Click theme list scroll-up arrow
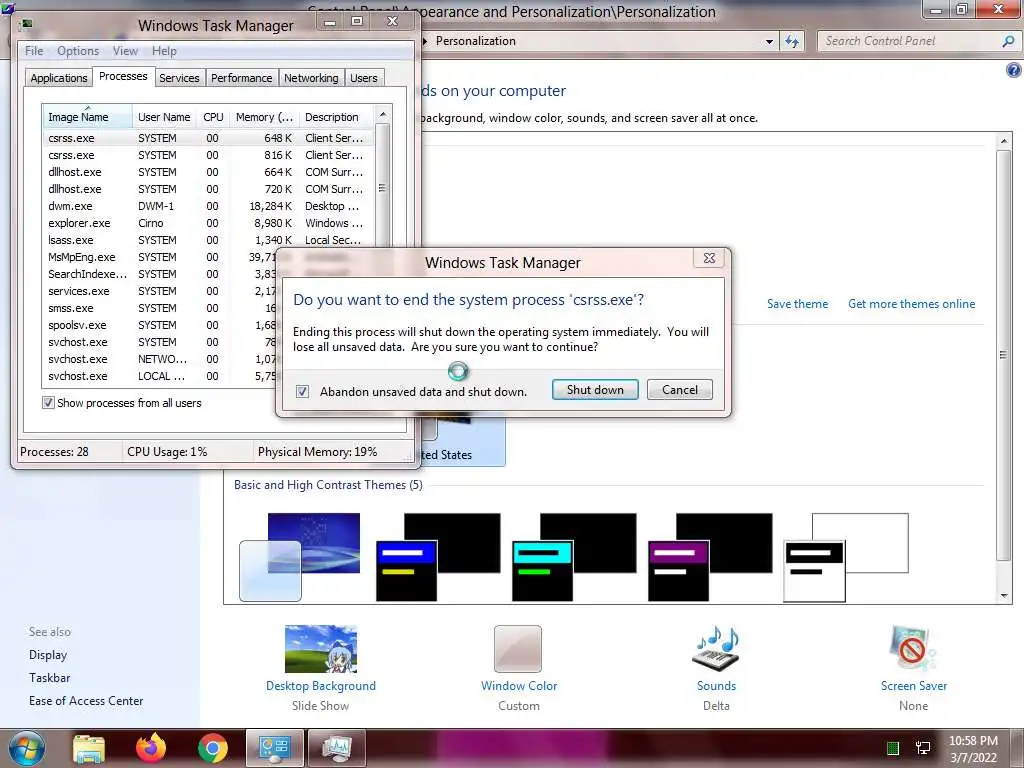 tap(1004, 141)
